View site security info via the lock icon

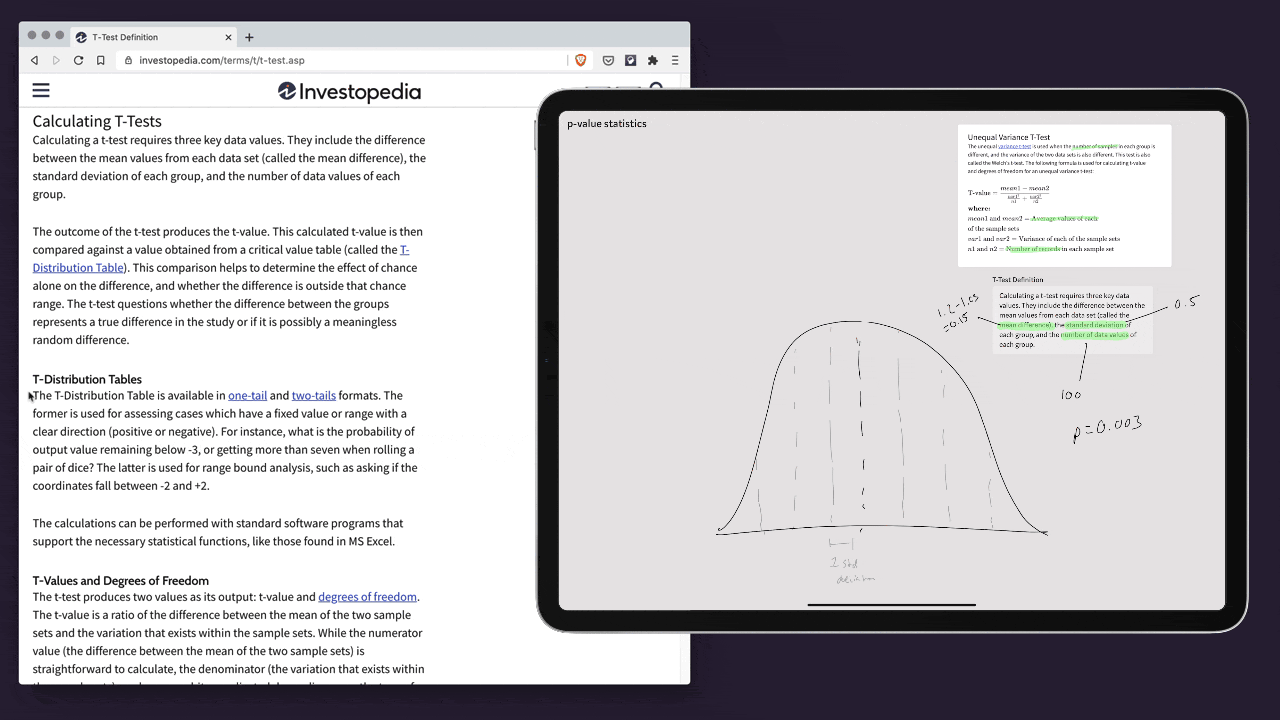pos(128,60)
